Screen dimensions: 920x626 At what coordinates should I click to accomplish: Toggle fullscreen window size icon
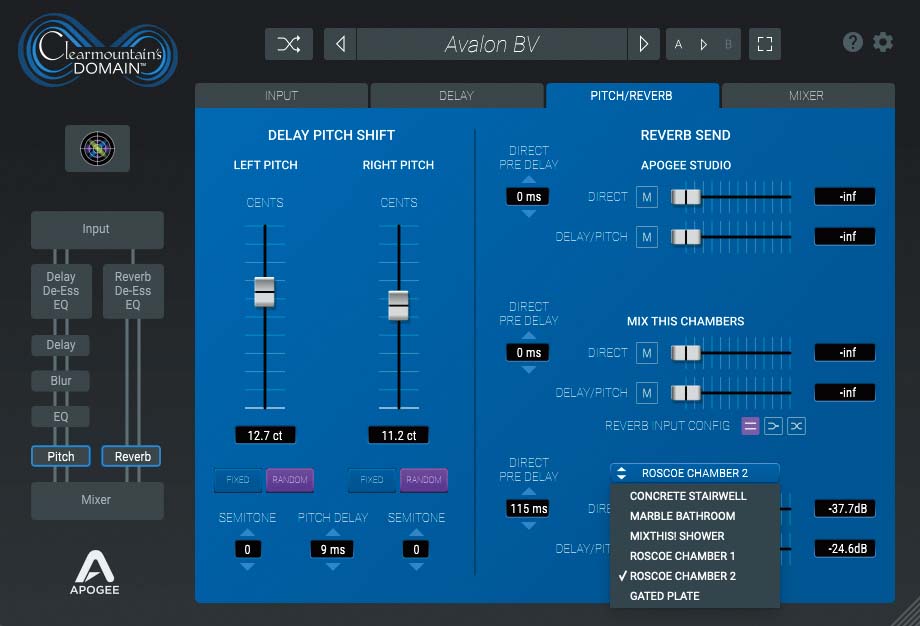pyautogui.click(x=765, y=44)
